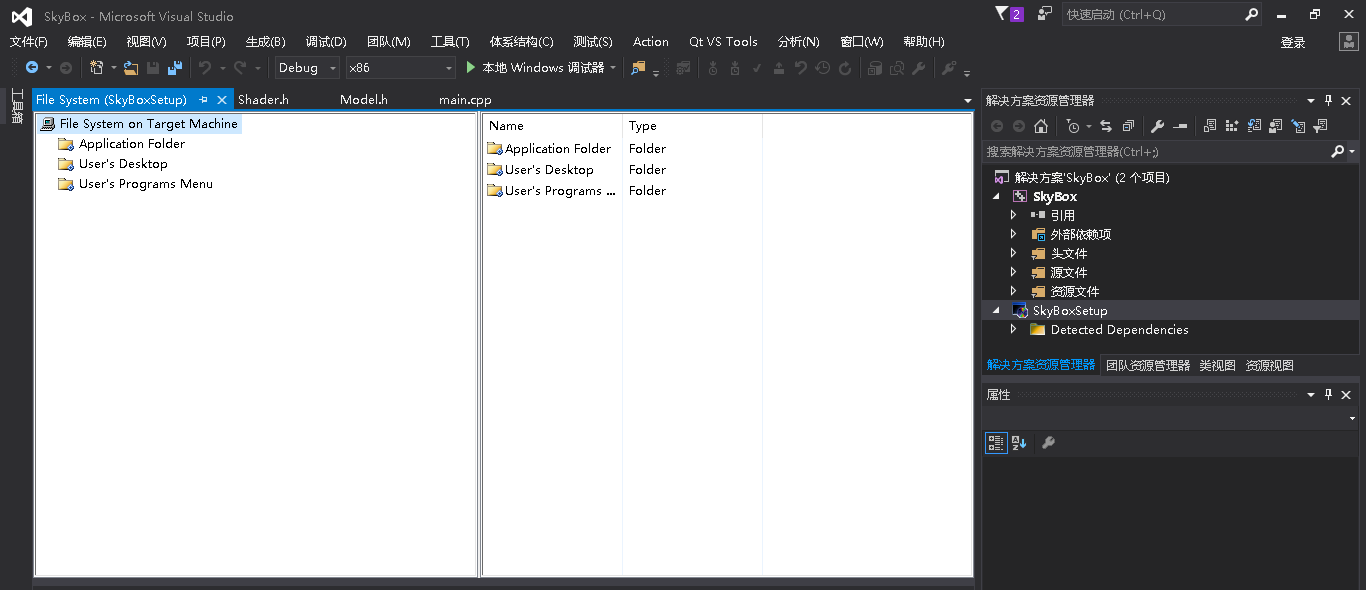Click the 登录 sign-in link
Image resolution: width=1366 pixels, height=590 pixels.
[x=1293, y=43]
